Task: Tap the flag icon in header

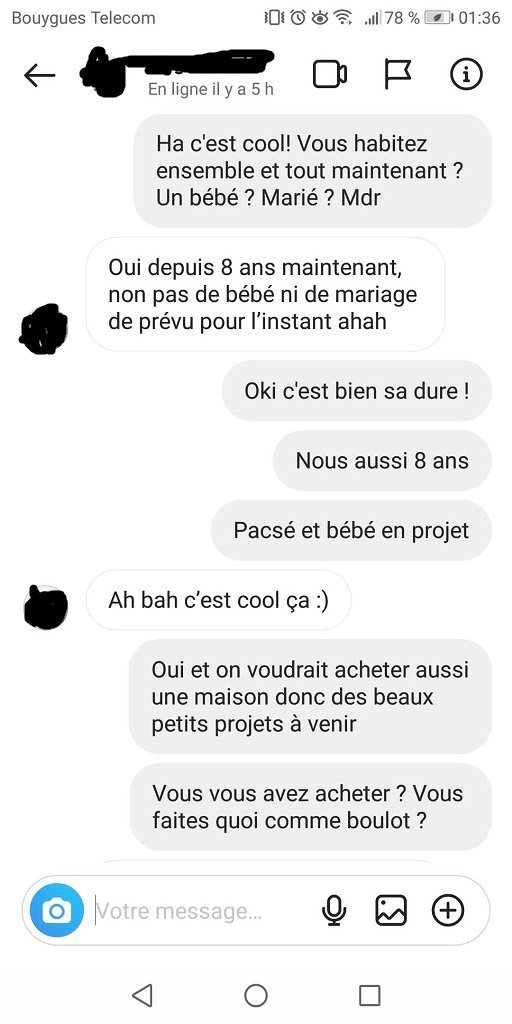Action: click(x=397, y=74)
